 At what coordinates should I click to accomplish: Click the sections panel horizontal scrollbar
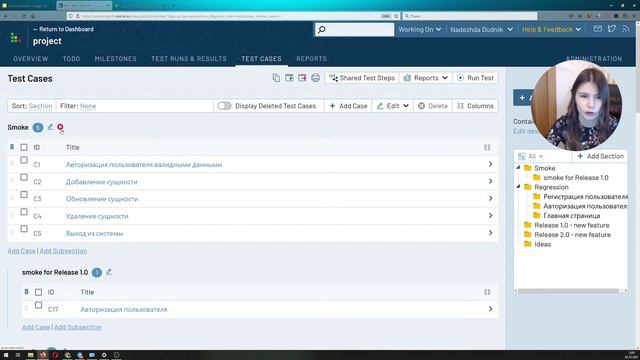click(x=568, y=291)
